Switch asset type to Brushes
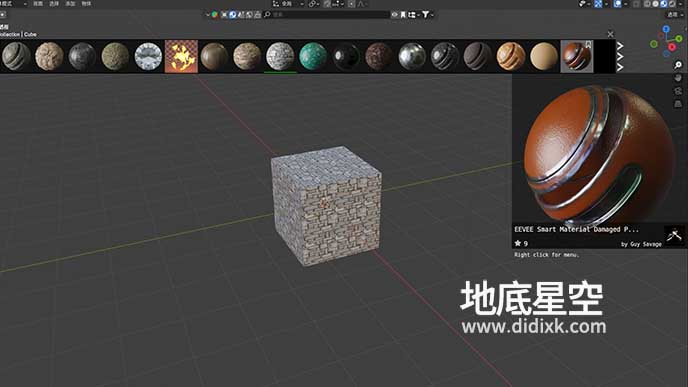The width and height of the screenshot is (688, 387). coord(257,14)
